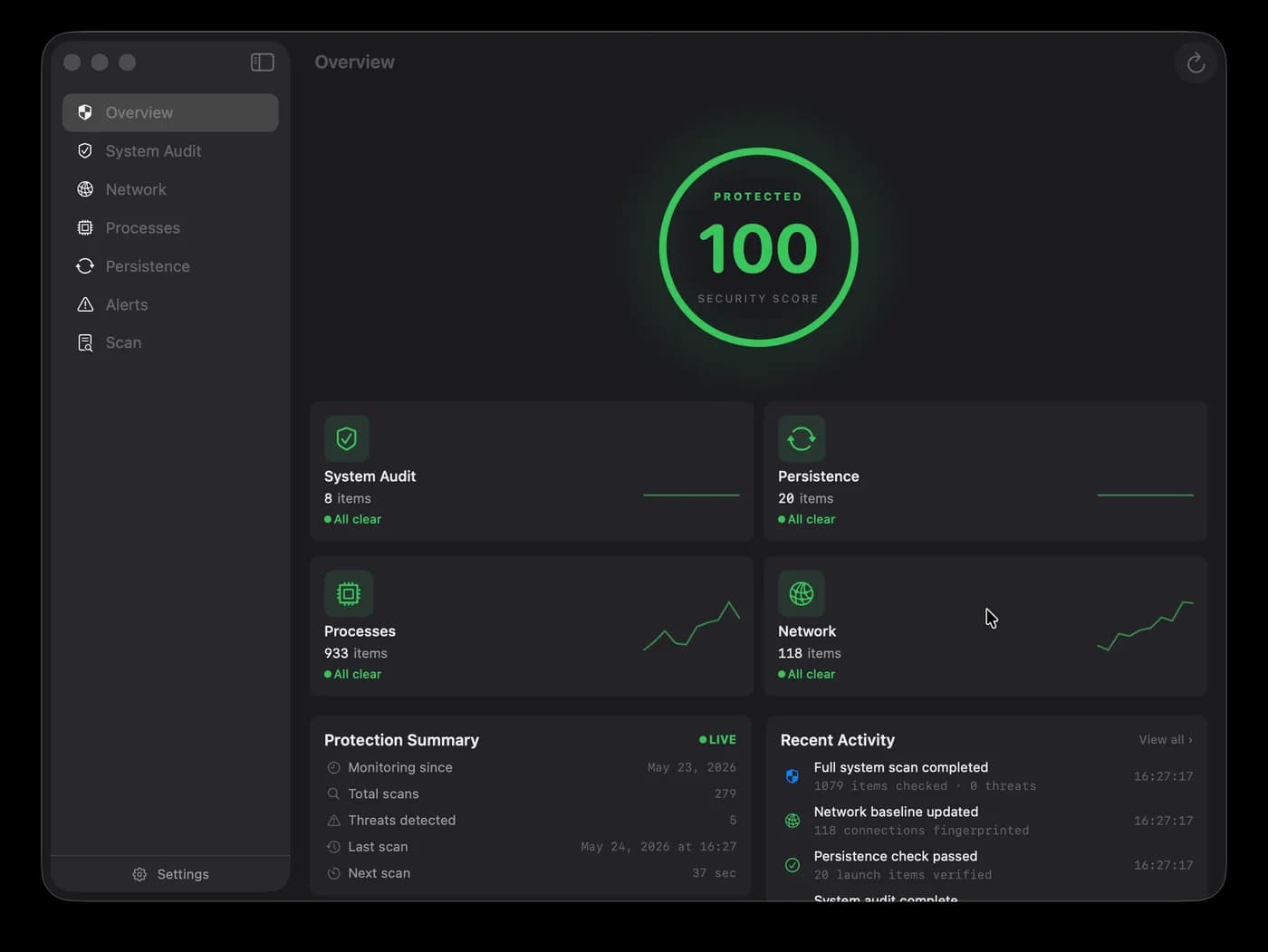The height and width of the screenshot is (952, 1268).
Task: Click the Scan document icon in sidebar
Action: [85, 342]
